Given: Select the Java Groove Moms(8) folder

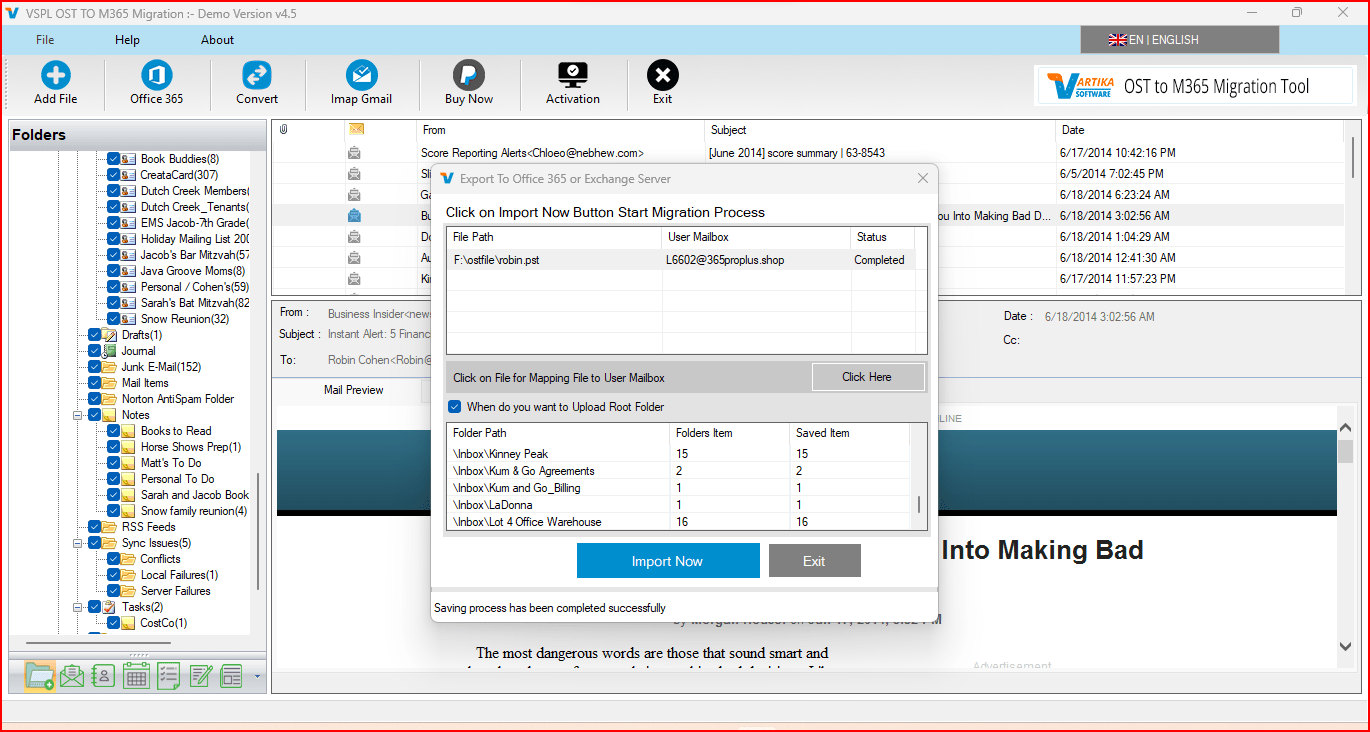Looking at the screenshot, I should tap(192, 271).
